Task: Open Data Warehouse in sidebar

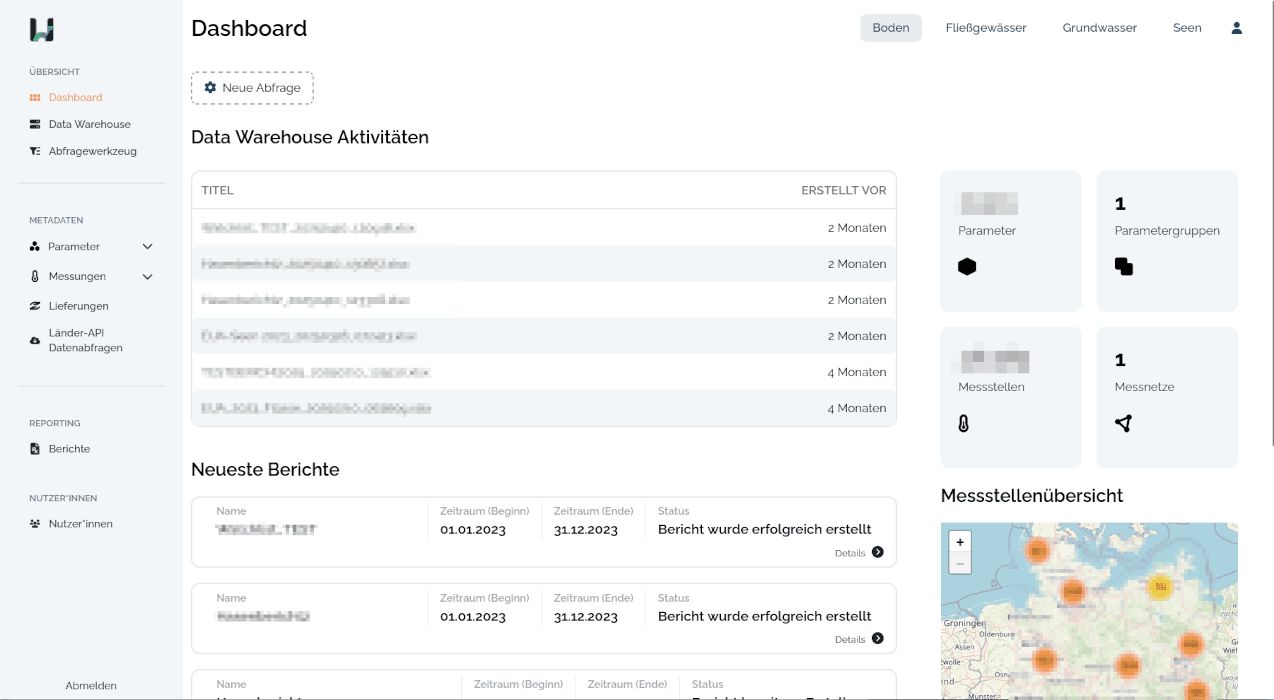Action: tap(89, 124)
